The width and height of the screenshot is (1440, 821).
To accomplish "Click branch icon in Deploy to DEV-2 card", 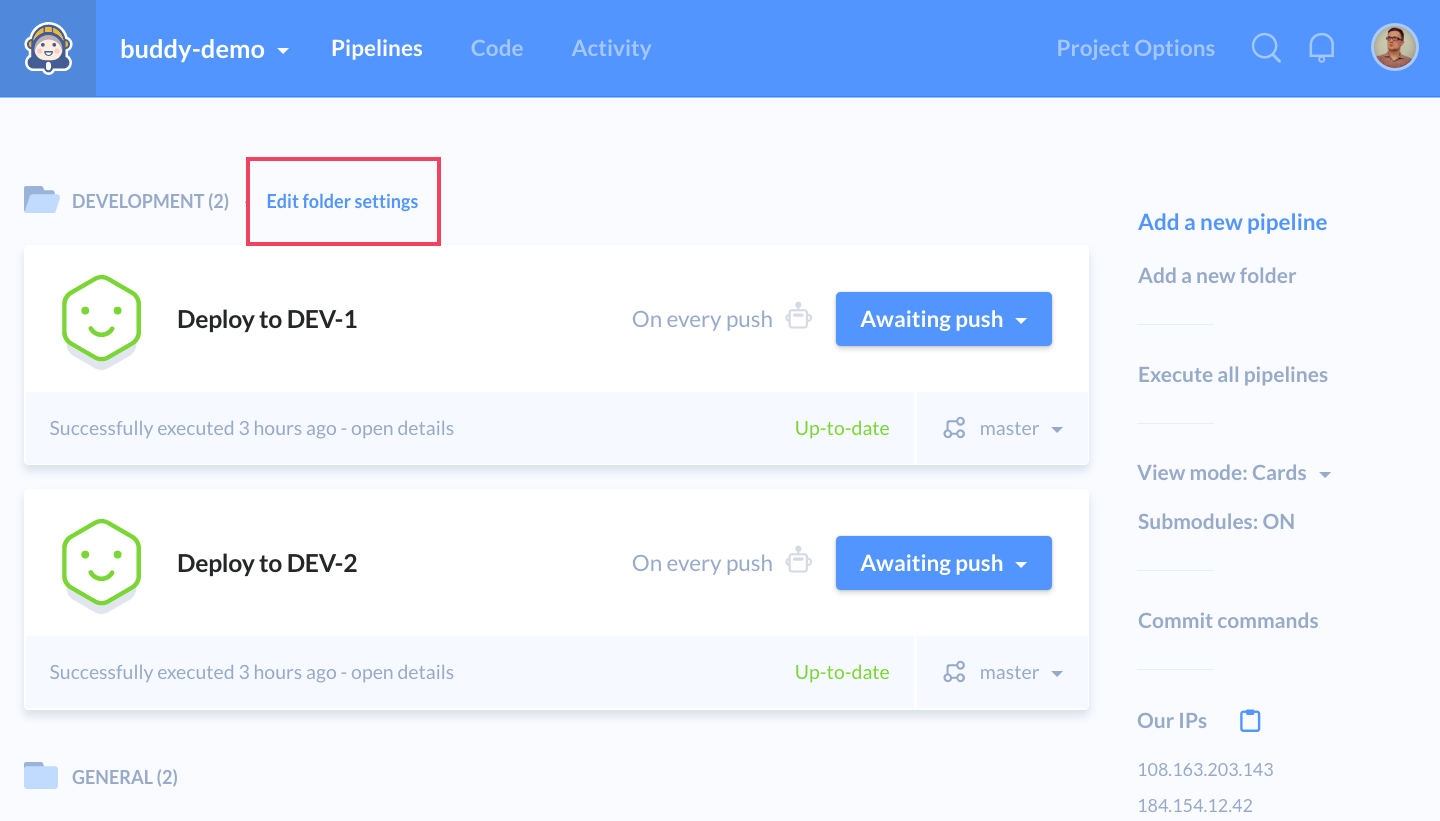I will pyautogui.click(x=954, y=672).
